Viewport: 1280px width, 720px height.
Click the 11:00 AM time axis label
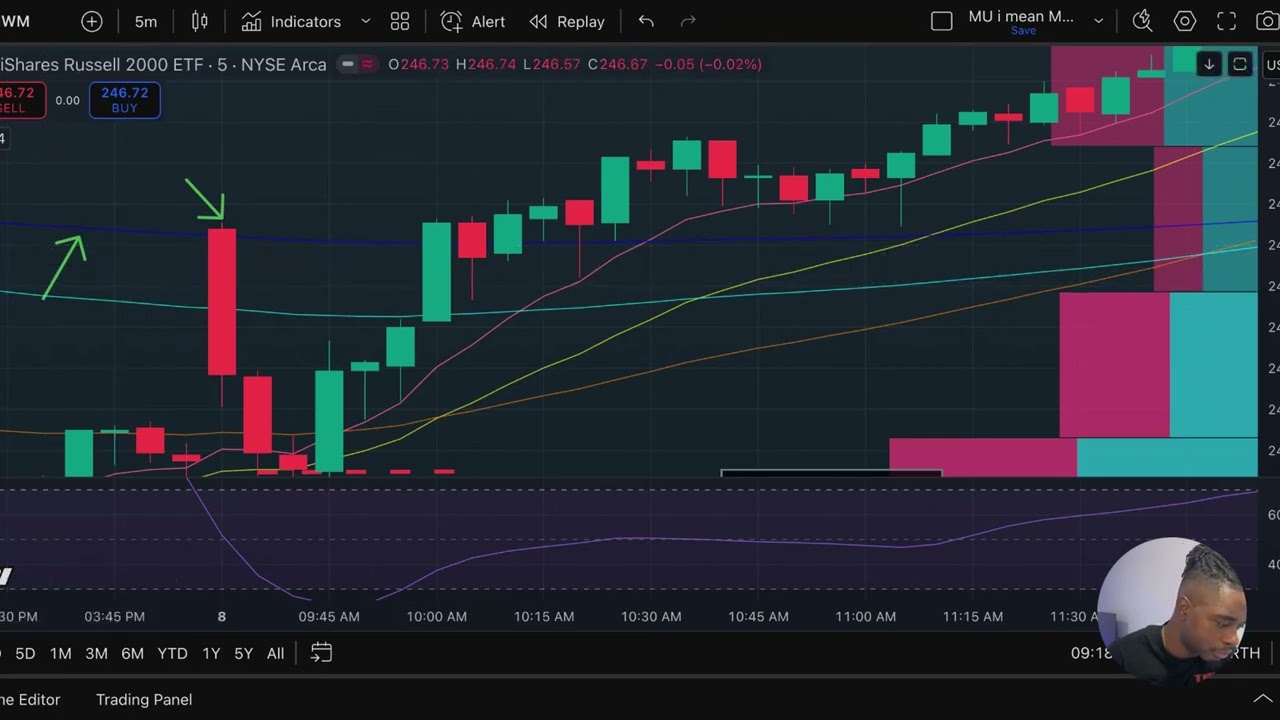click(866, 616)
